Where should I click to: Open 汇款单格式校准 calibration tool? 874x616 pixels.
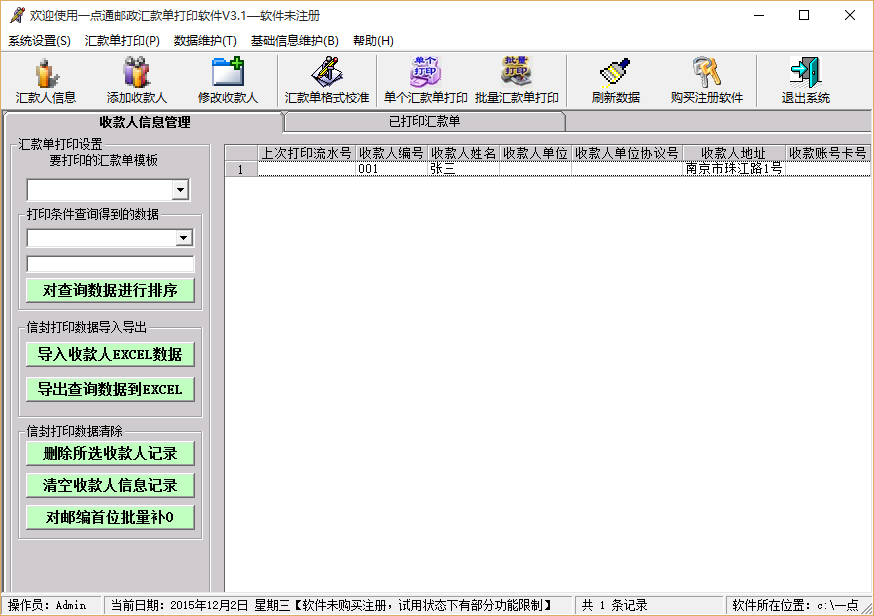pos(327,81)
